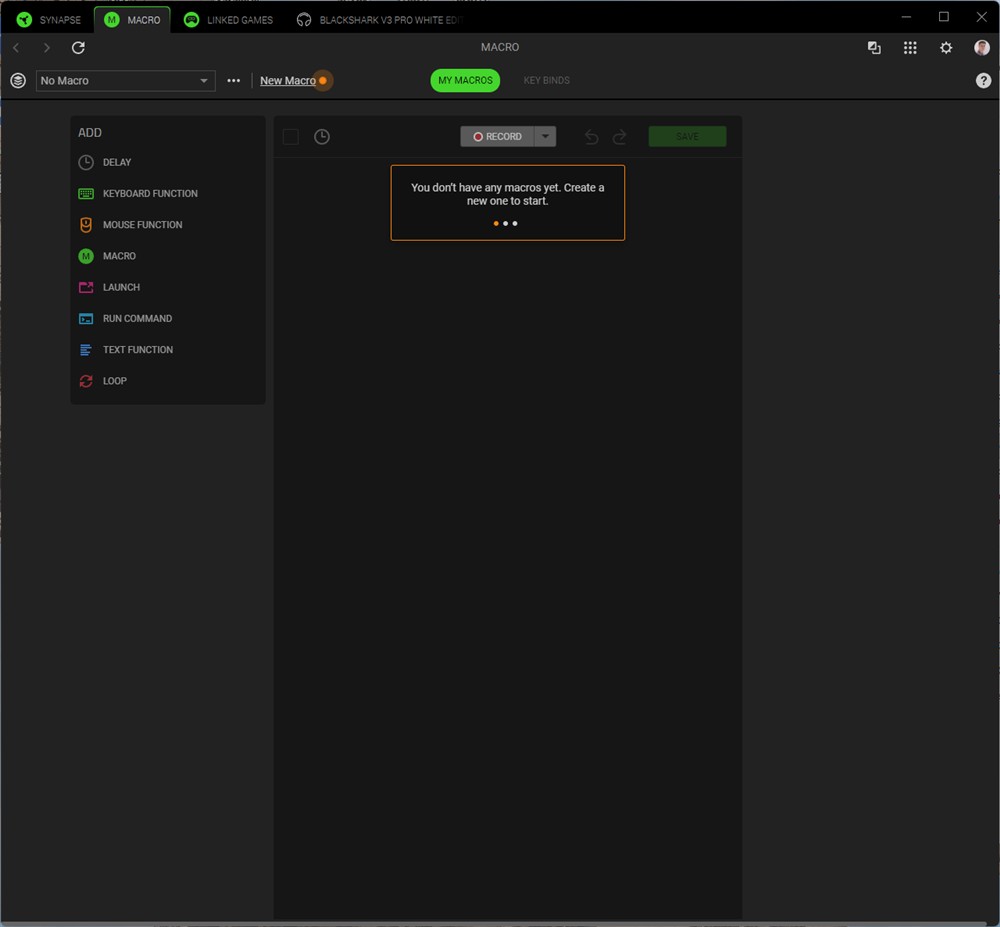Select the Launch action icon

click(86, 288)
